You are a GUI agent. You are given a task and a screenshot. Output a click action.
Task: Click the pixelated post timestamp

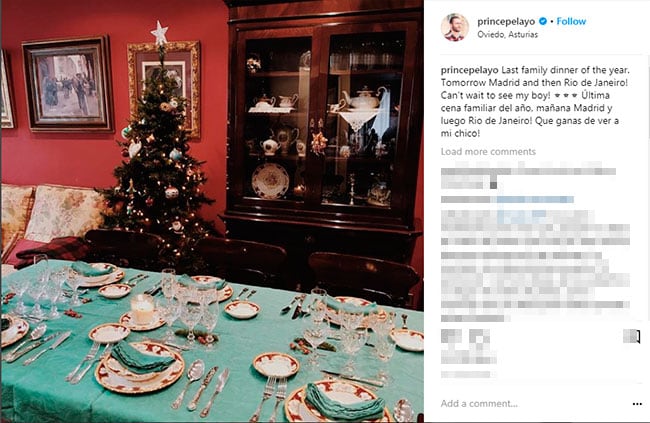(465, 374)
